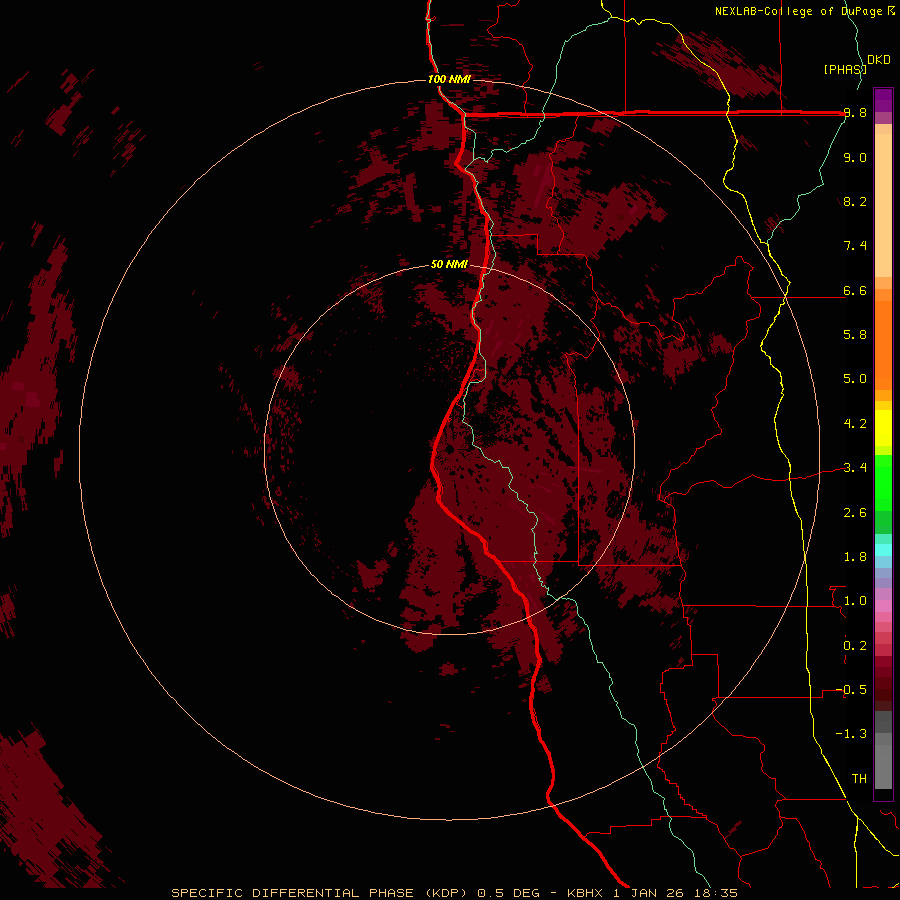900x900 pixels.
Task: Click the TH label on the color scale
Action: (x=859, y=779)
